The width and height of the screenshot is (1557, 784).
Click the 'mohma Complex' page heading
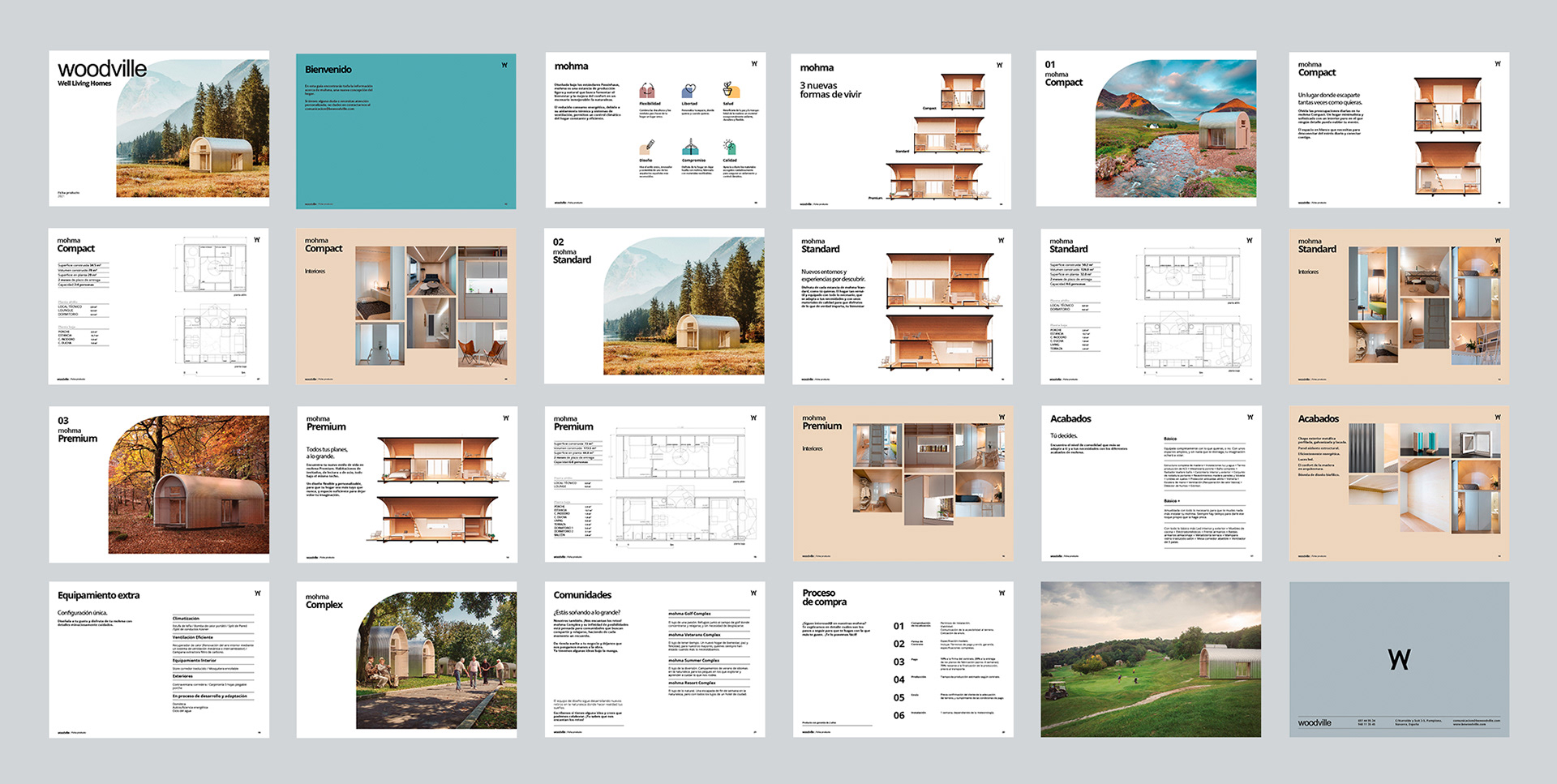pos(324,602)
